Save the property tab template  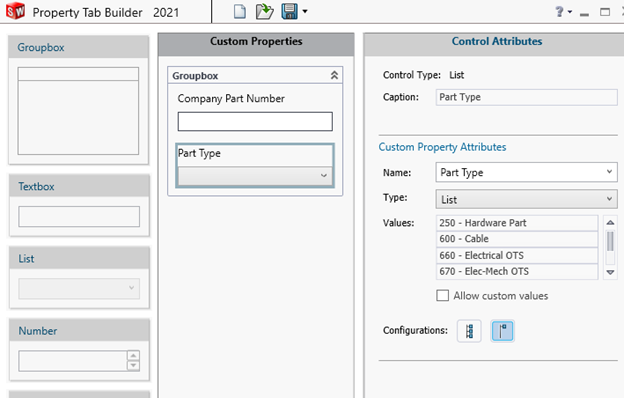tap(289, 12)
